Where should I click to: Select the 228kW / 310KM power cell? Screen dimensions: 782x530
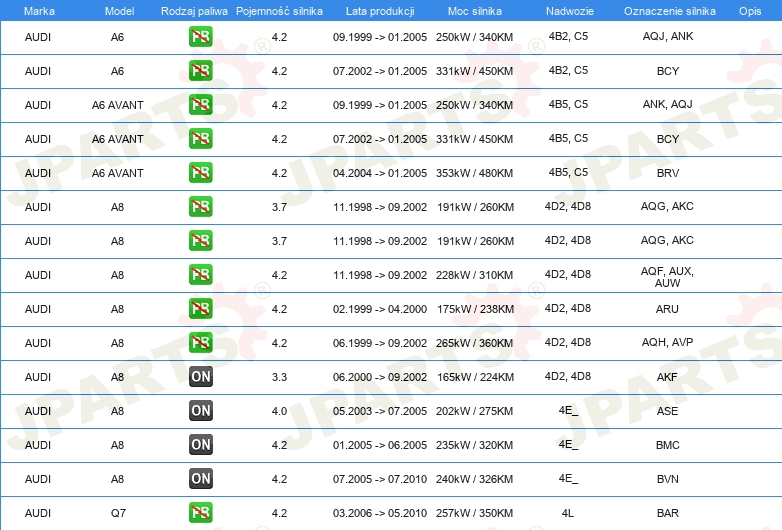point(474,275)
